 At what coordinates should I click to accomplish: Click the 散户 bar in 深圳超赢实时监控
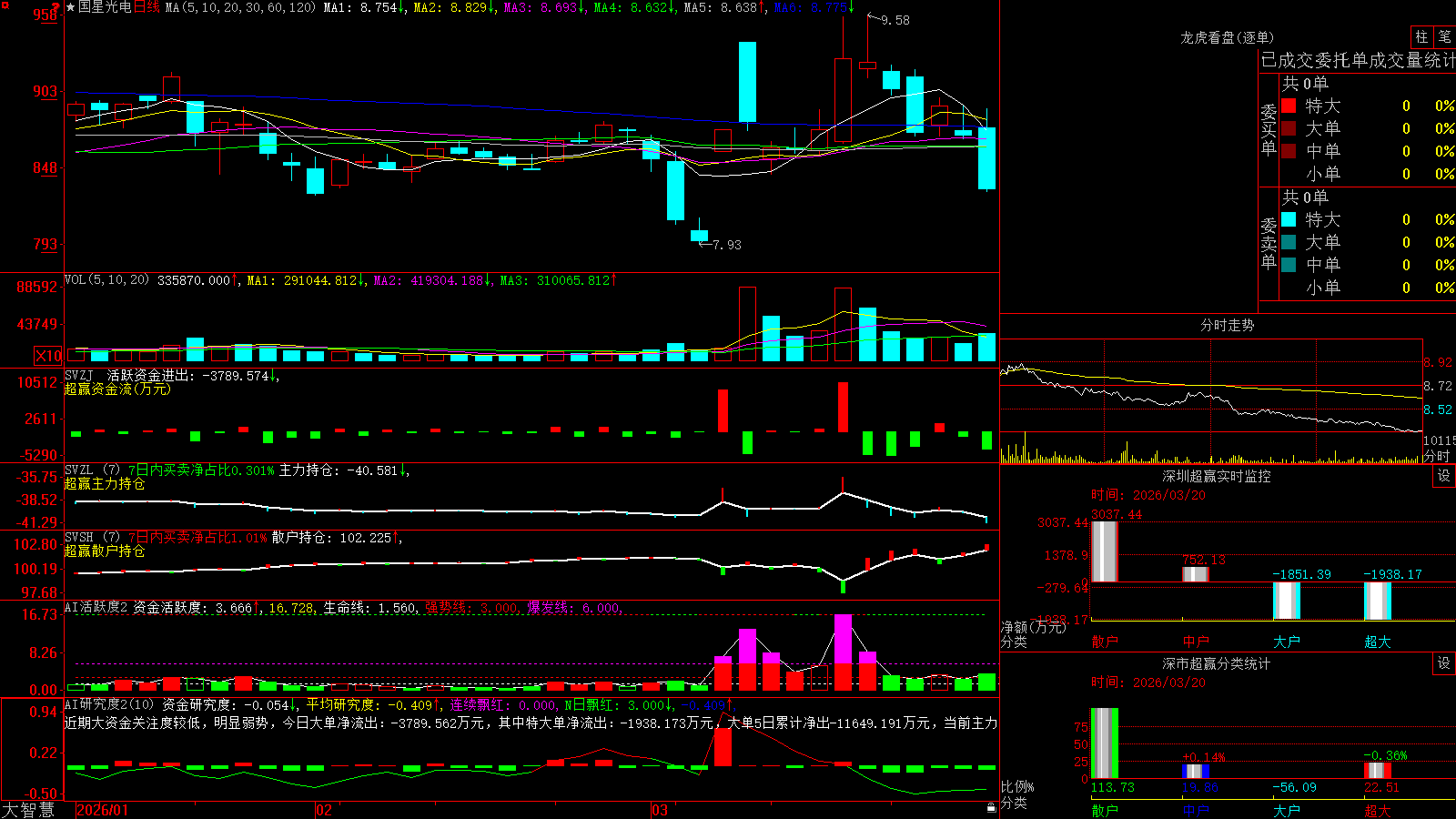1105,551
